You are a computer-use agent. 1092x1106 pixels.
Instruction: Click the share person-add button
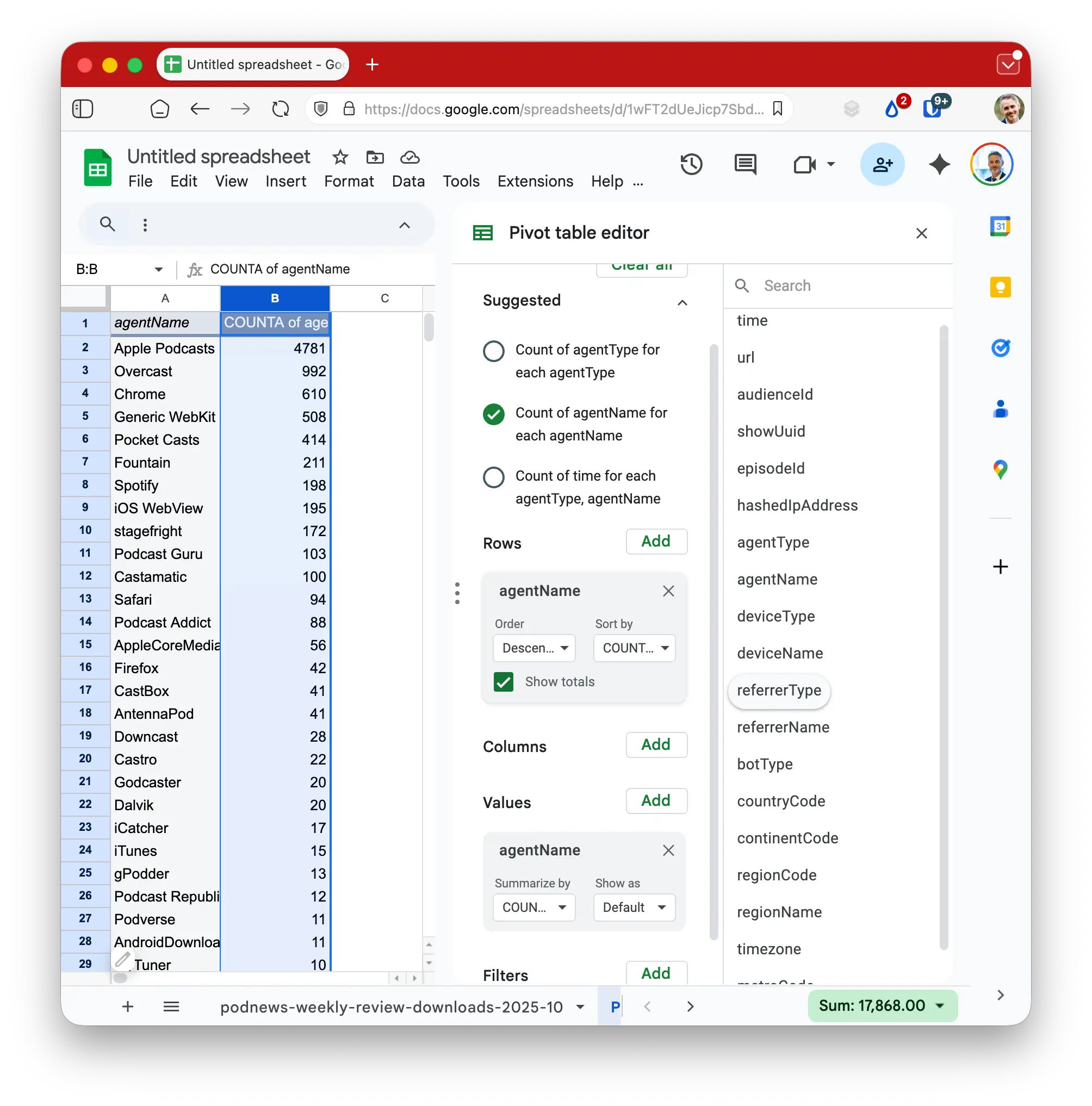pyautogui.click(x=882, y=165)
